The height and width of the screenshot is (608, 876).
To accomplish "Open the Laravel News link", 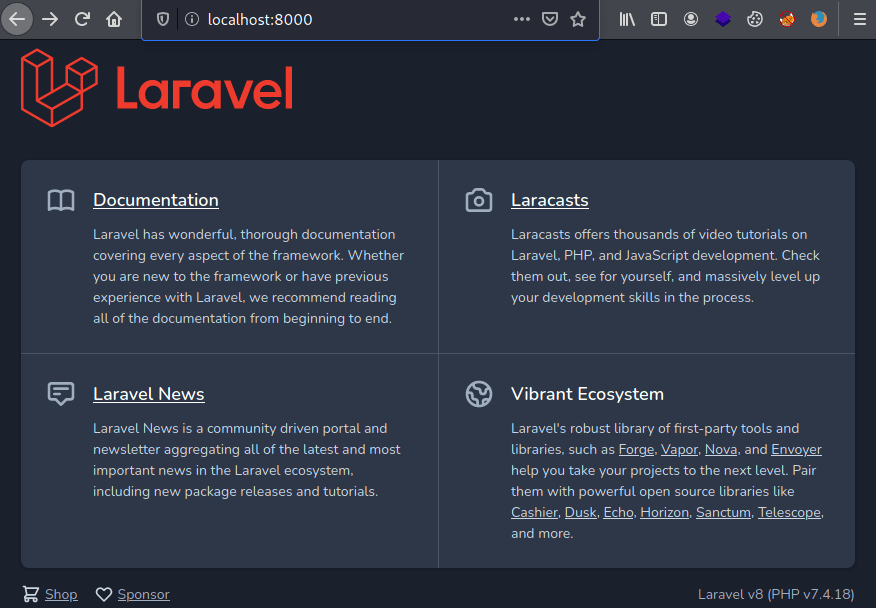I will pyautogui.click(x=149, y=394).
